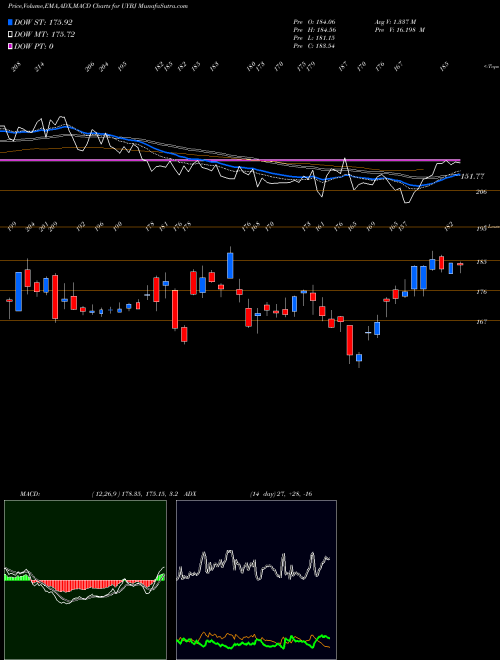
Task: Open the MACD histogram chart panel
Action: click(85, 580)
